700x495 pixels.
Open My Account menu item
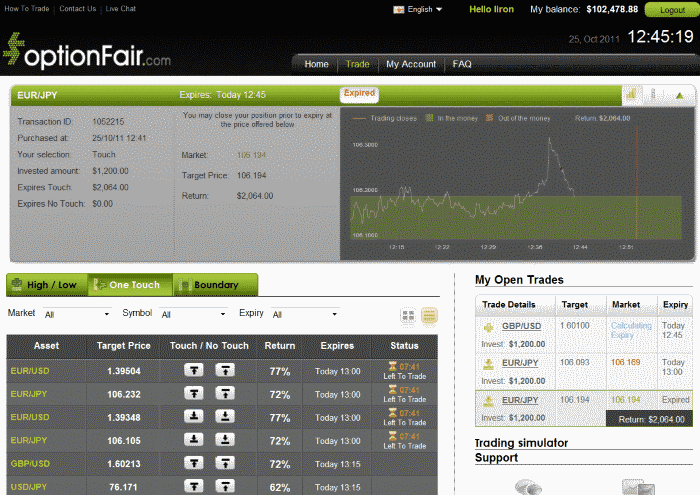coord(411,64)
